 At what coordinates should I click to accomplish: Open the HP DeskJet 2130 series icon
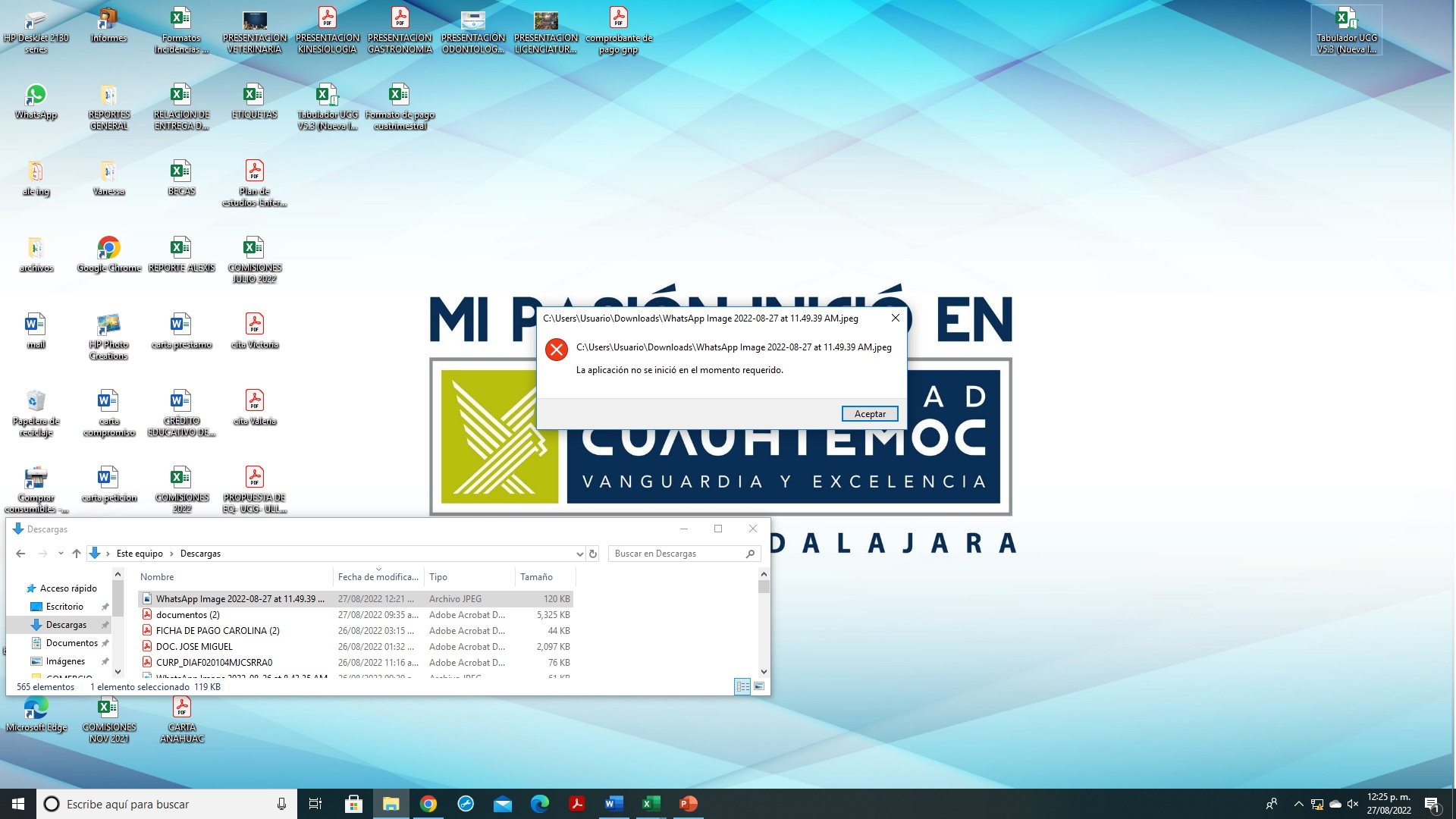pos(36,30)
